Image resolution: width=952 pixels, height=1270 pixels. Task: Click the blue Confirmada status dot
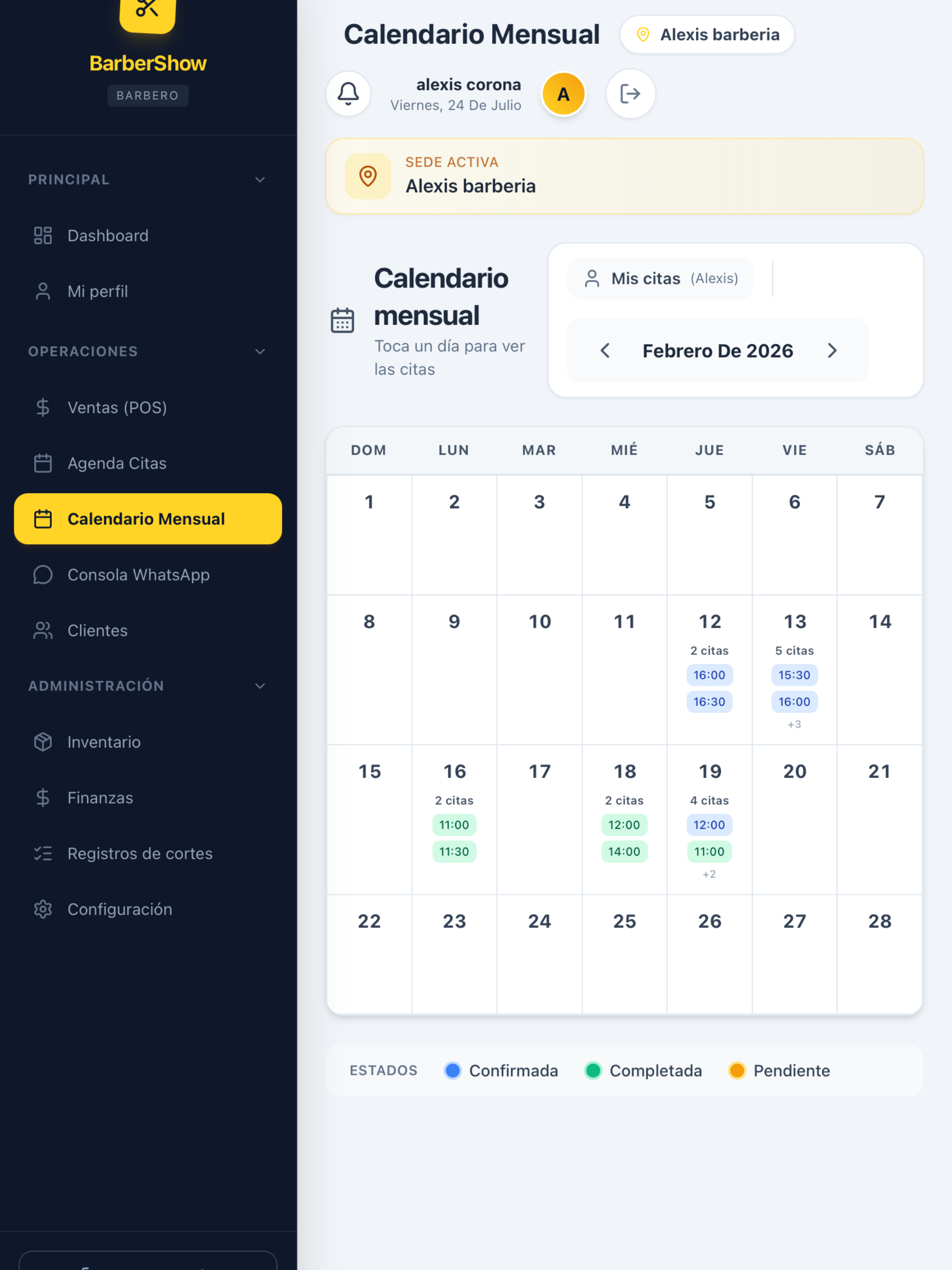pos(453,1070)
